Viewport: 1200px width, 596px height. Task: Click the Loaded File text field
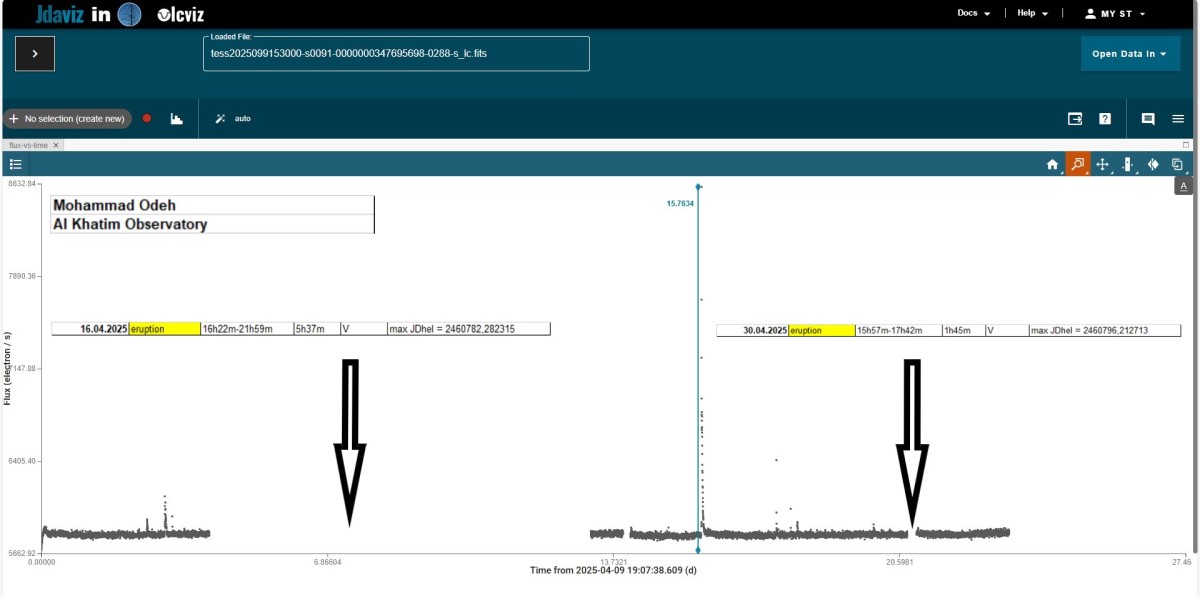click(x=395, y=54)
